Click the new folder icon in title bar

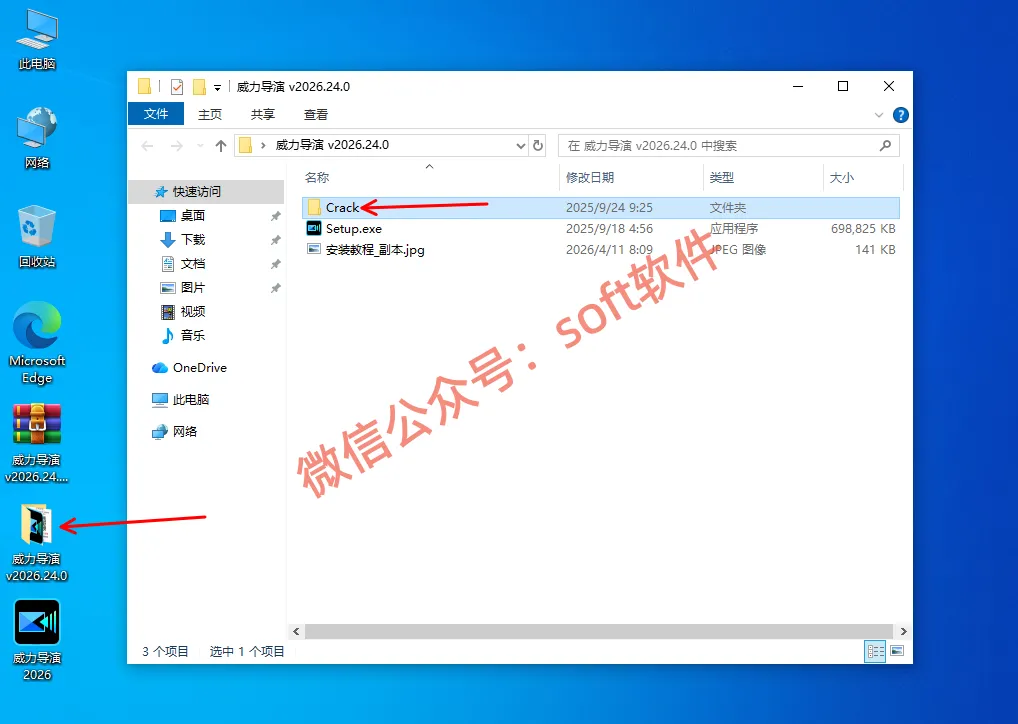[x=199, y=86]
